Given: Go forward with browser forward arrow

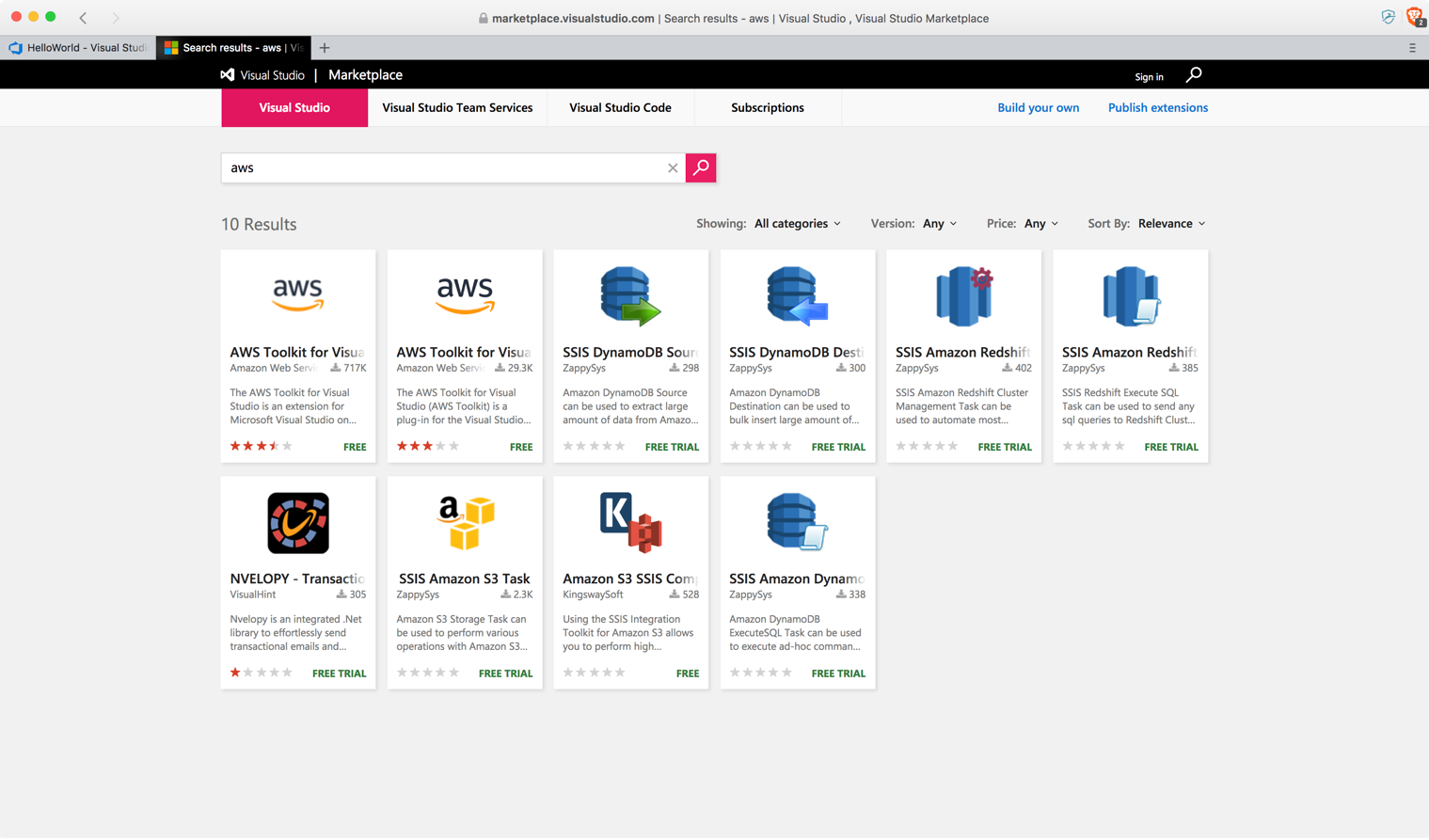Looking at the screenshot, I should coord(115,17).
